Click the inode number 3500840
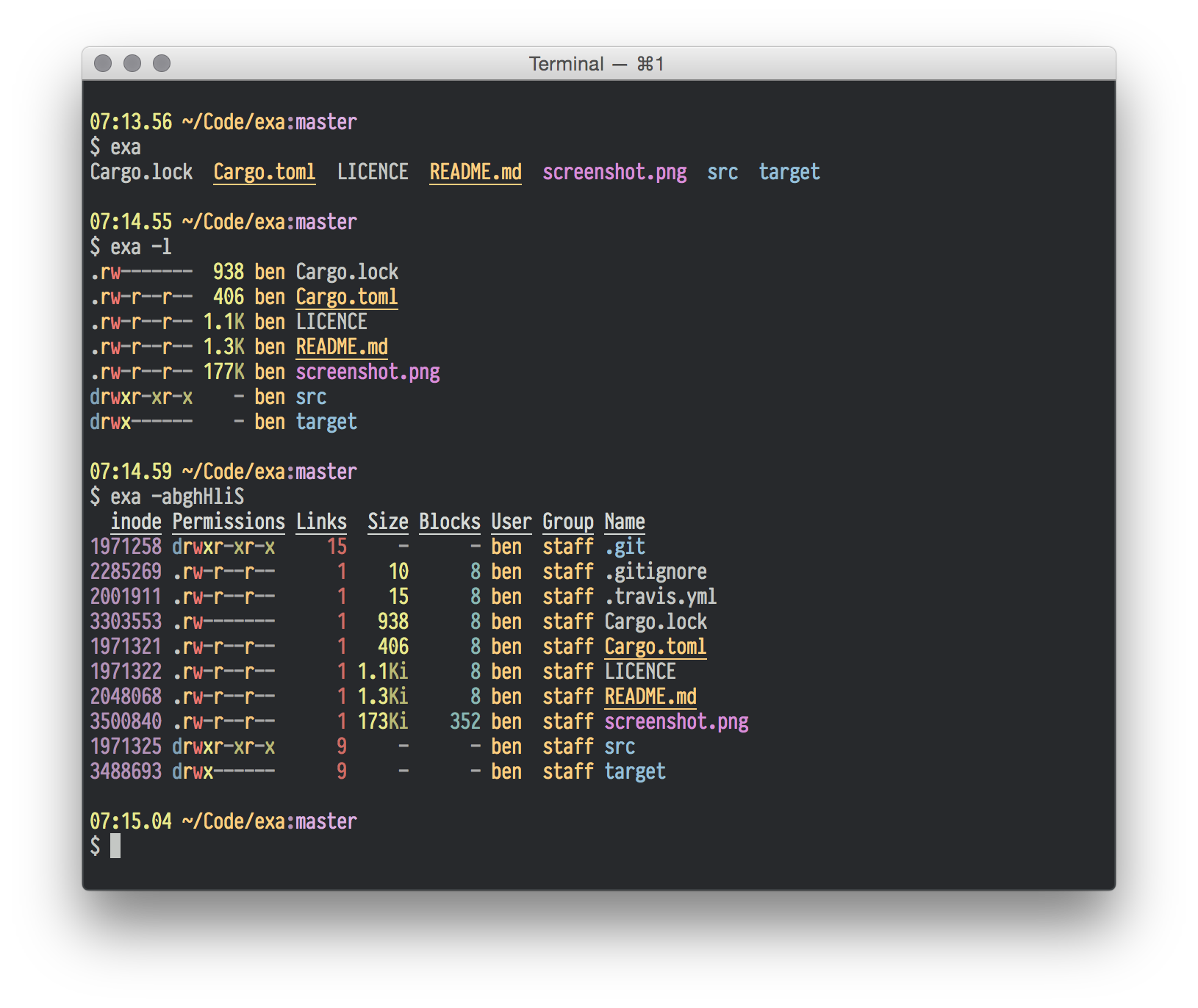The width and height of the screenshot is (1198, 1008). tap(126, 721)
